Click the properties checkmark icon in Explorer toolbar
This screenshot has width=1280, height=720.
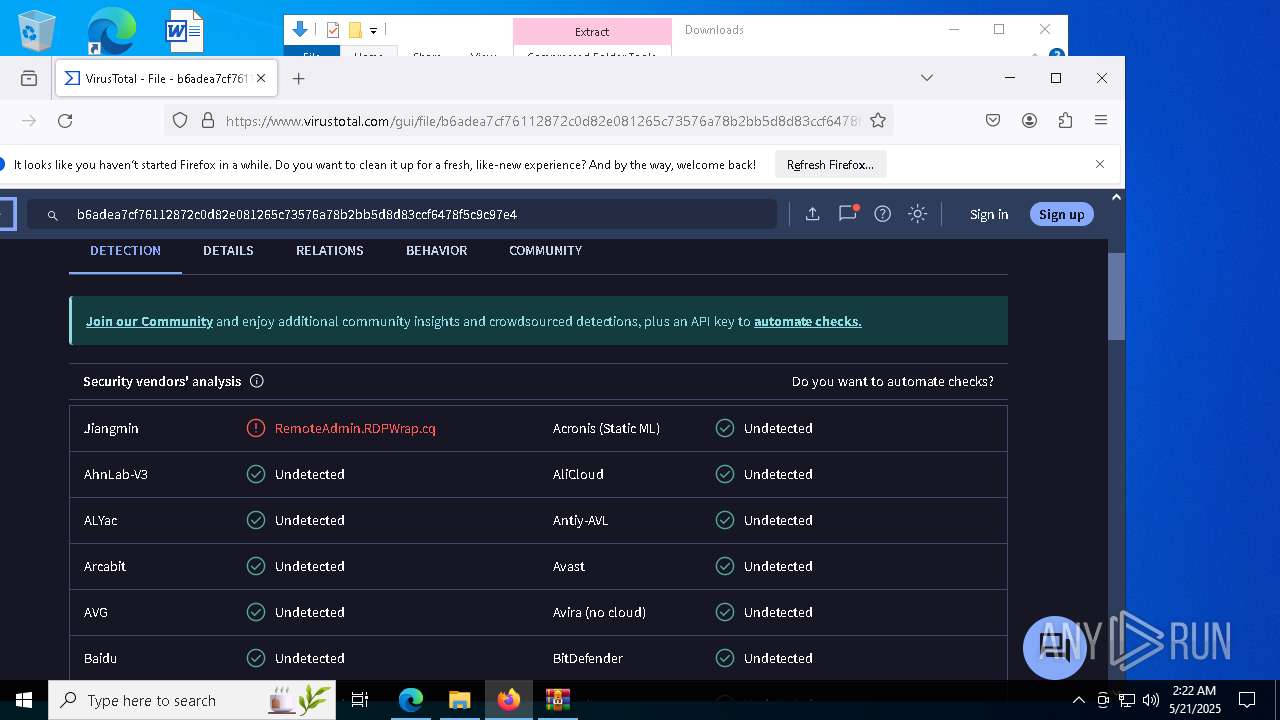pyautogui.click(x=333, y=30)
